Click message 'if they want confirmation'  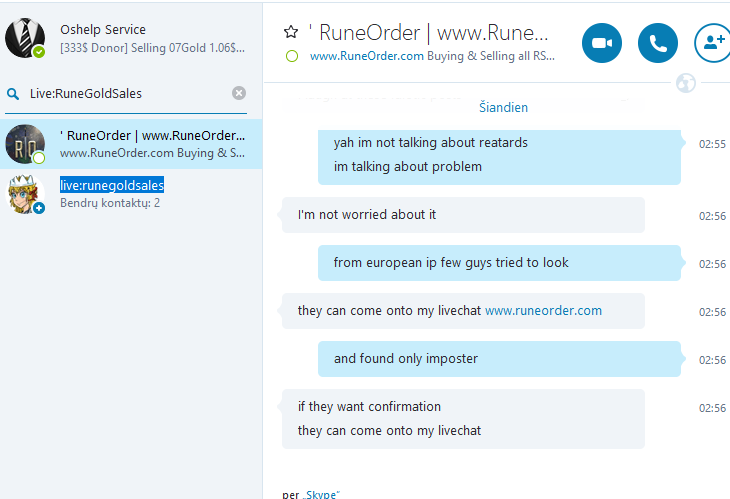tap(369, 406)
